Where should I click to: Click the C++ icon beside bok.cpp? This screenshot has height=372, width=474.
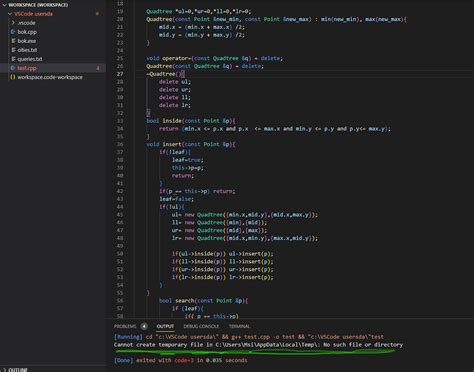click(13, 32)
